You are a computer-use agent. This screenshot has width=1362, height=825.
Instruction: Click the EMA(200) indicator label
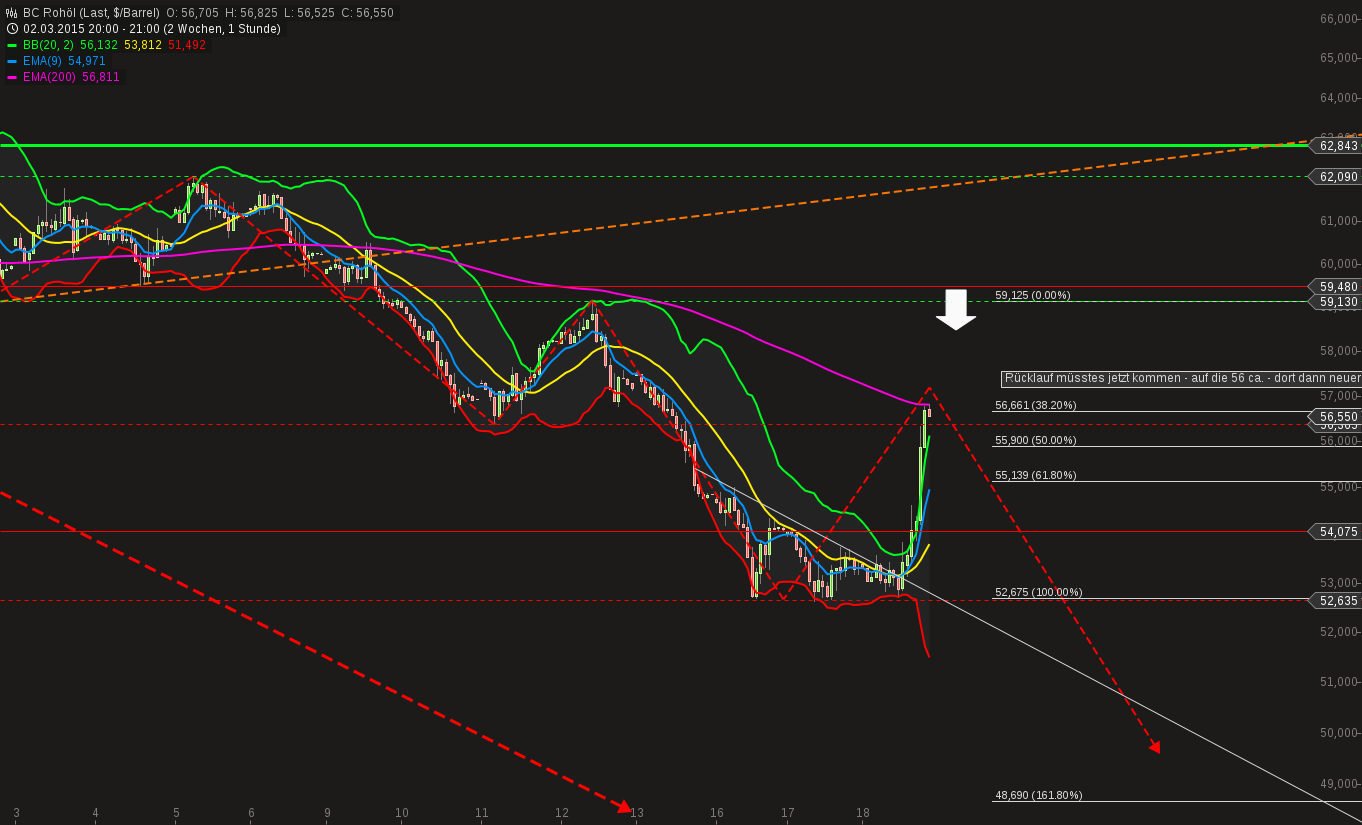(50, 77)
